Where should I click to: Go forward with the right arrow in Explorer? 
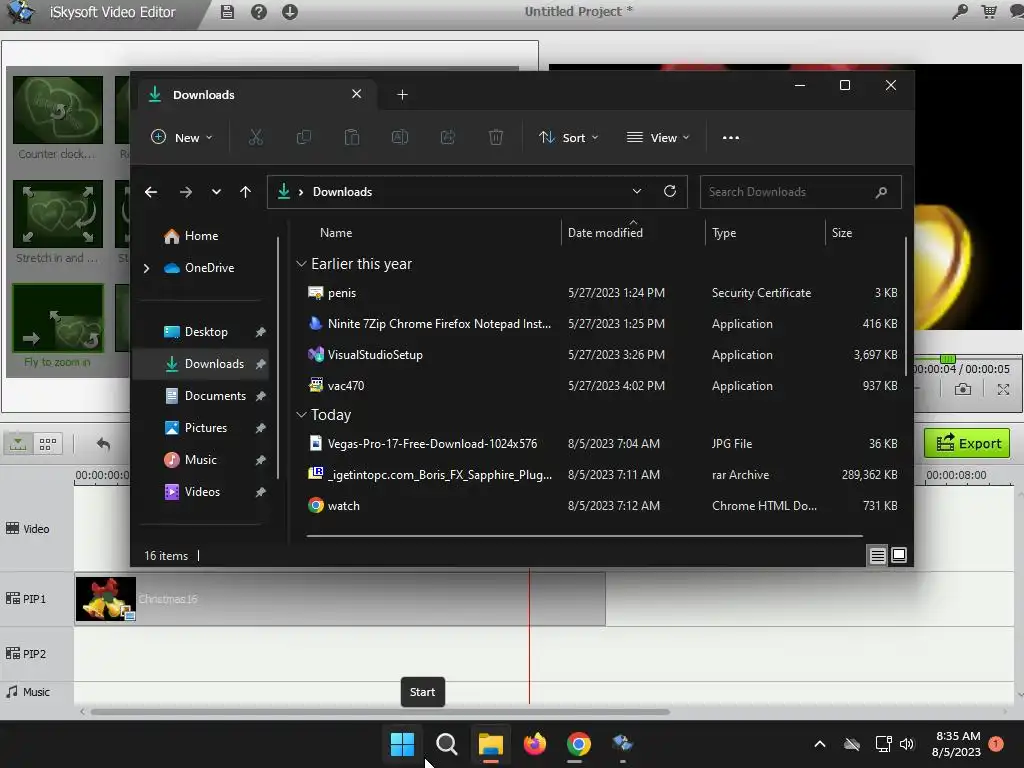(x=185, y=192)
